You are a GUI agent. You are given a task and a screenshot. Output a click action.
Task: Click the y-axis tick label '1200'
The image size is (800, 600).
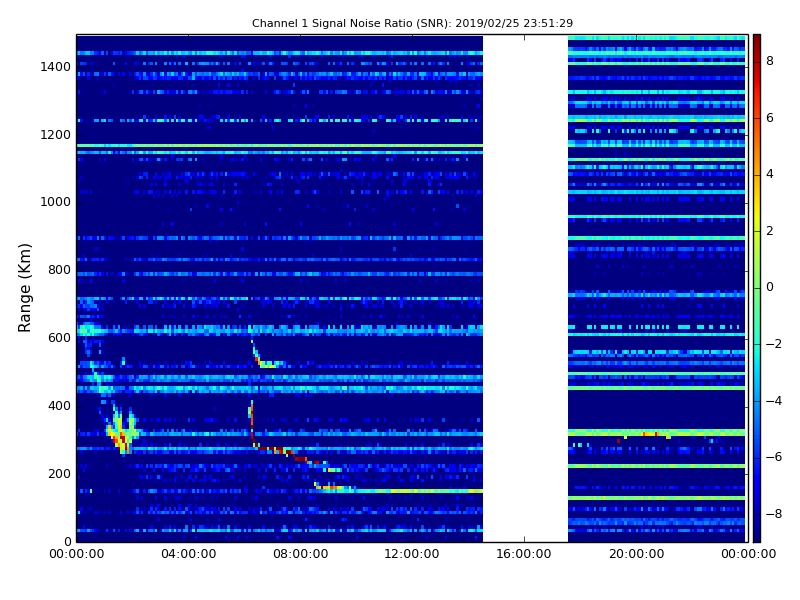(x=56, y=135)
